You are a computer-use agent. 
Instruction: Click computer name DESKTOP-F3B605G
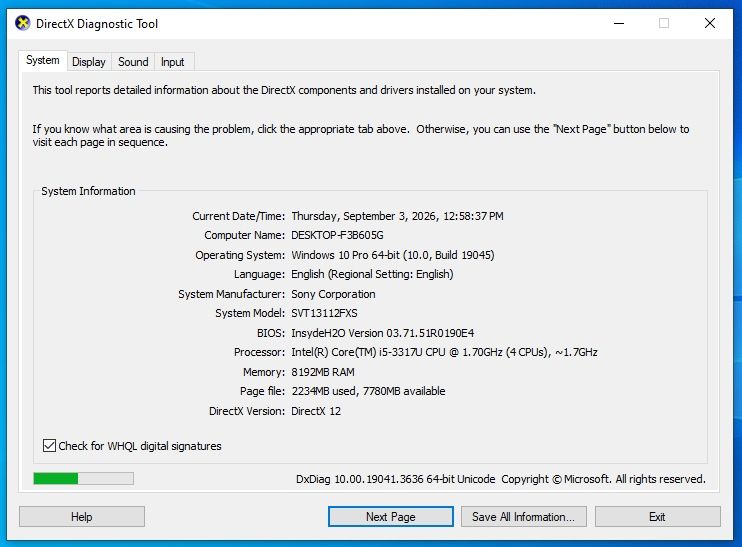pyautogui.click(x=337, y=235)
